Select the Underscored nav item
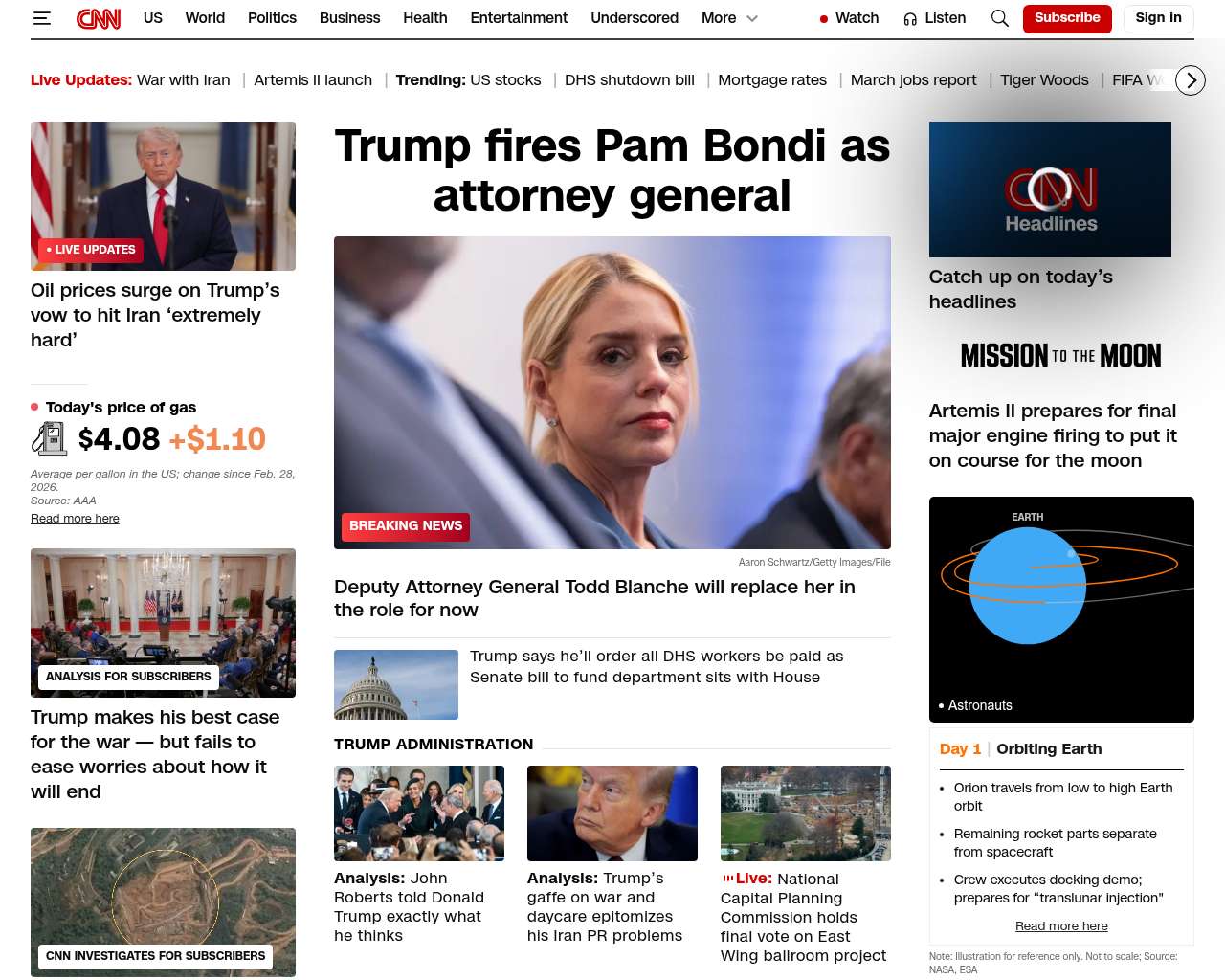Screen dimensions: 1225x980 click(635, 18)
